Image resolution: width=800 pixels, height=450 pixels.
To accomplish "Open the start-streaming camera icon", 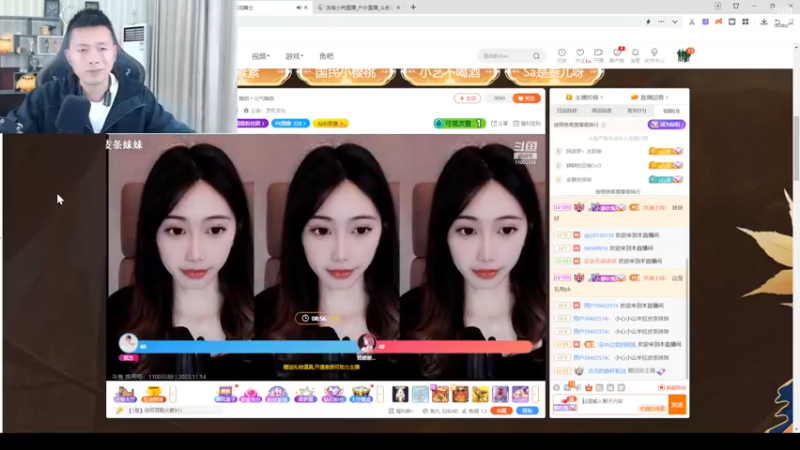I will 598,55.
